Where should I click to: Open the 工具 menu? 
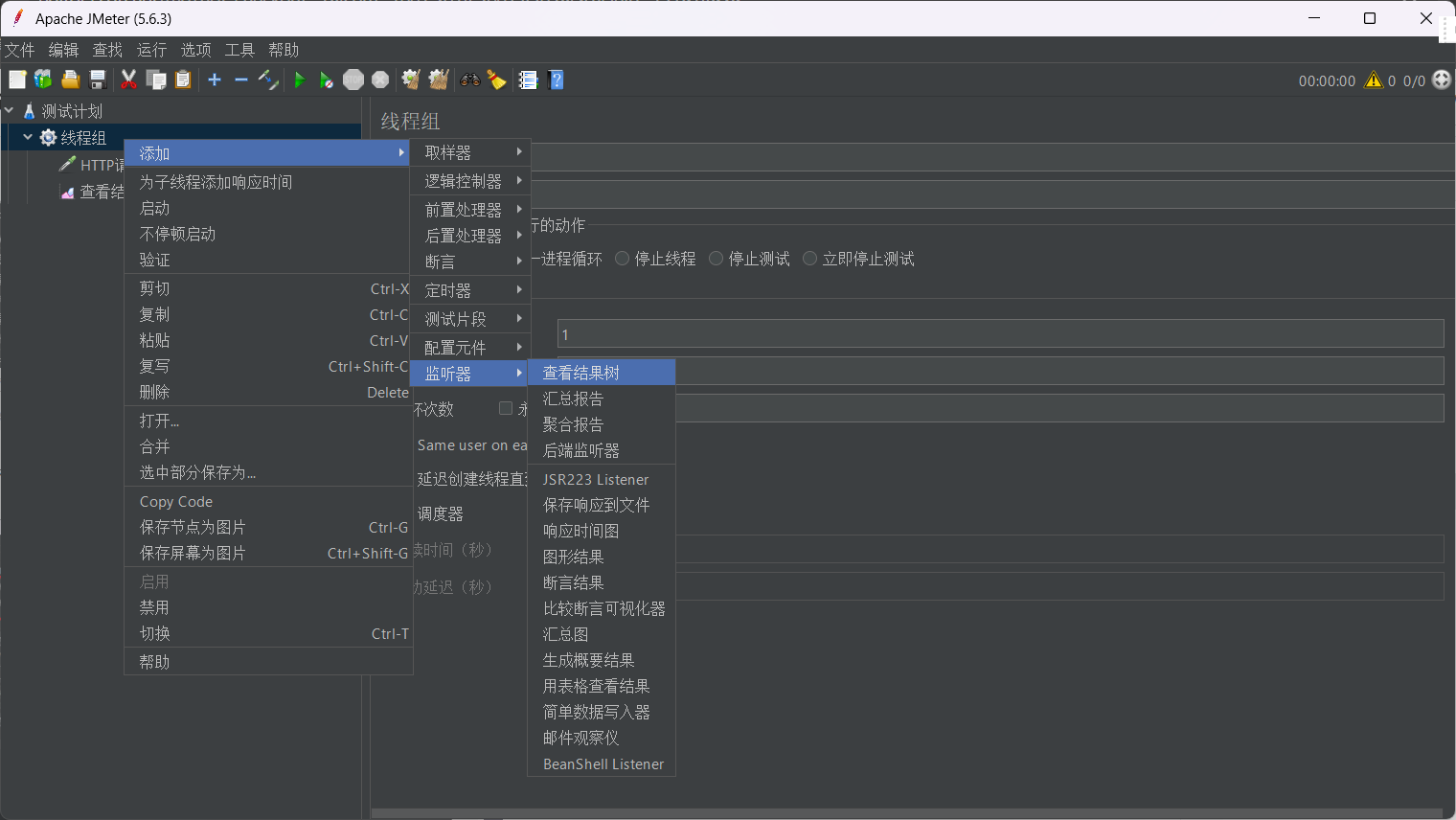(x=239, y=50)
